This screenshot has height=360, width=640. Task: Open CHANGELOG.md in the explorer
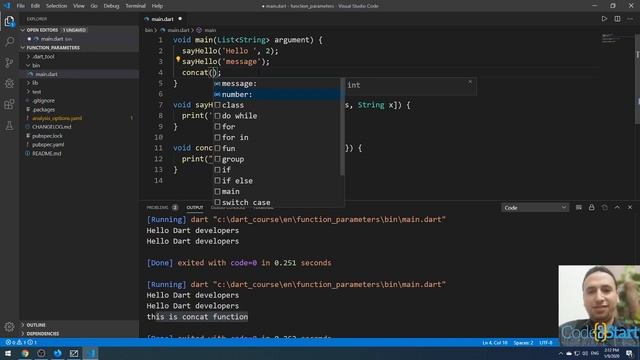[51, 127]
